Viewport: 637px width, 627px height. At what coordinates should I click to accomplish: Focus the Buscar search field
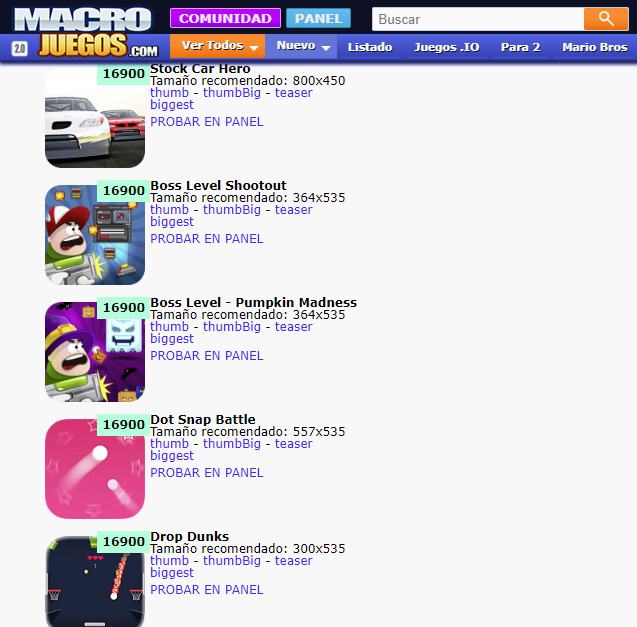click(x=478, y=19)
